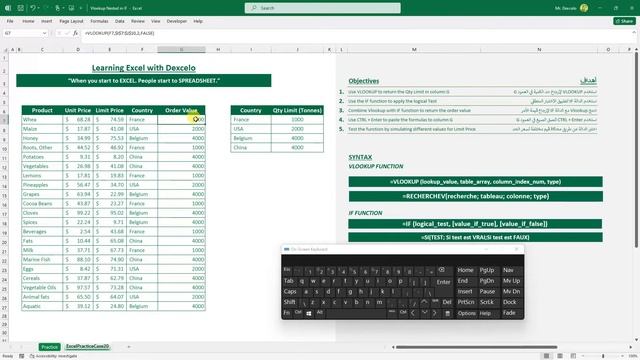The height and width of the screenshot is (360, 640).
Task: Switch to Page Break Preview in status bar
Action: click(x=573, y=356)
